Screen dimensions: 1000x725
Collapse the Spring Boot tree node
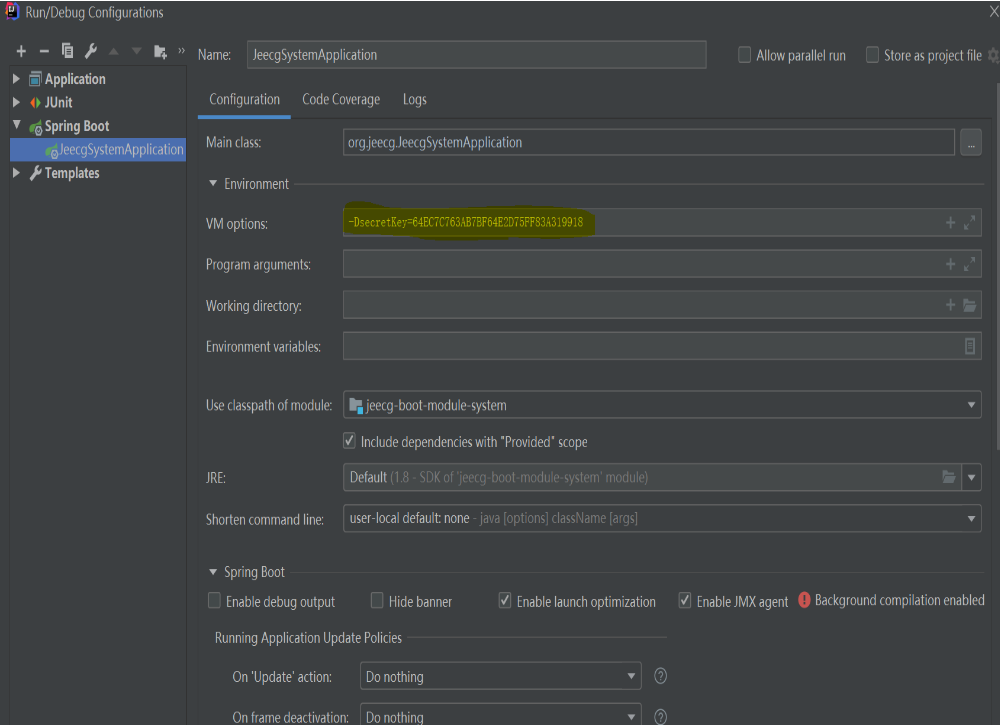[x=17, y=125]
